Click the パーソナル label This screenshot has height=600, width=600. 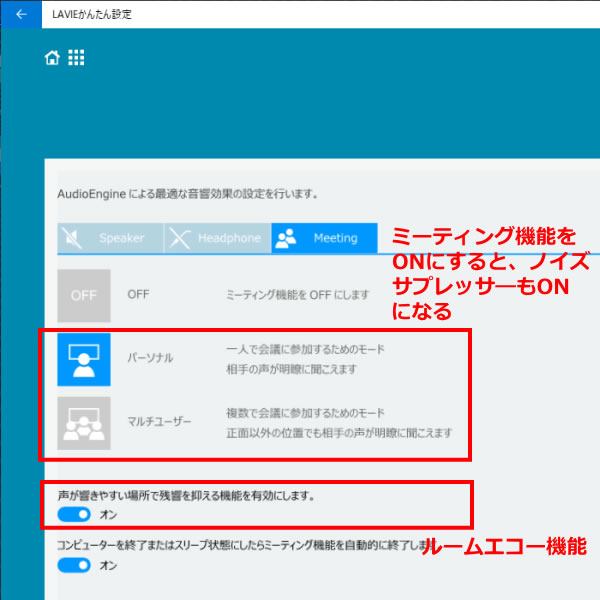coord(150,358)
